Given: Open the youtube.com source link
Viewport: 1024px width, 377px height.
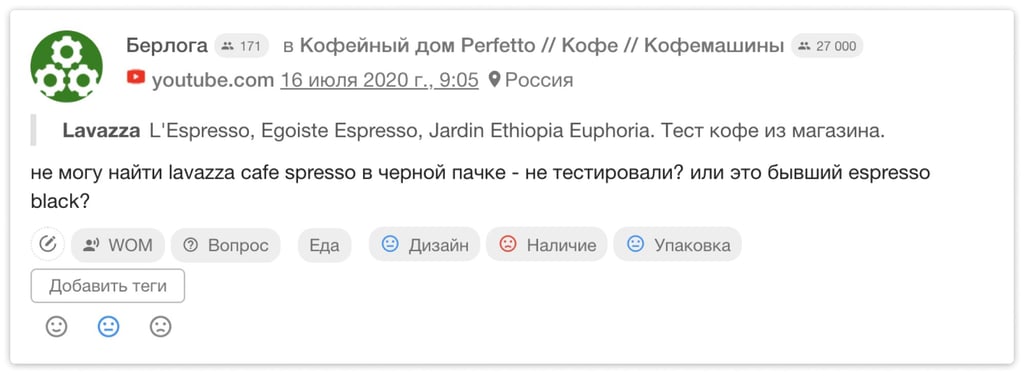Looking at the screenshot, I should [213, 80].
